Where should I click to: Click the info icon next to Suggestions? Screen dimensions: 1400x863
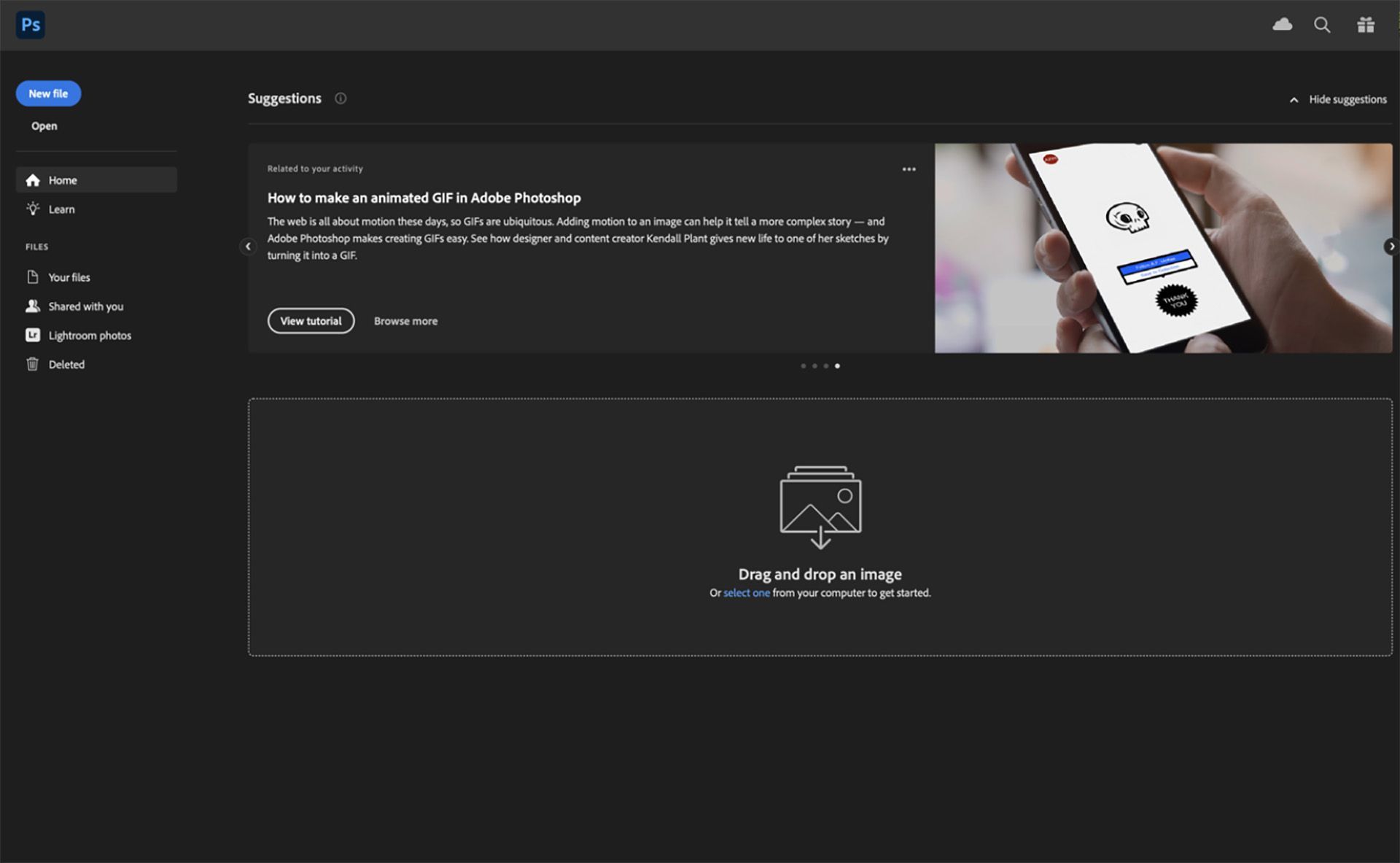click(x=341, y=98)
